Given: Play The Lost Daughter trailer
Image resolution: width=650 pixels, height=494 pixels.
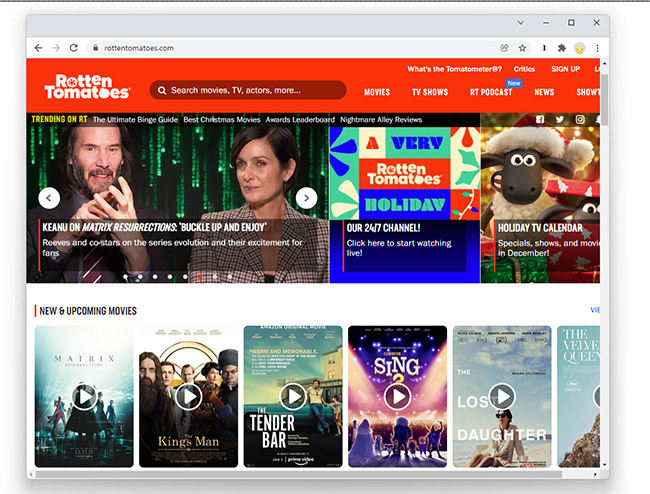Looking at the screenshot, I should coord(502,397).
